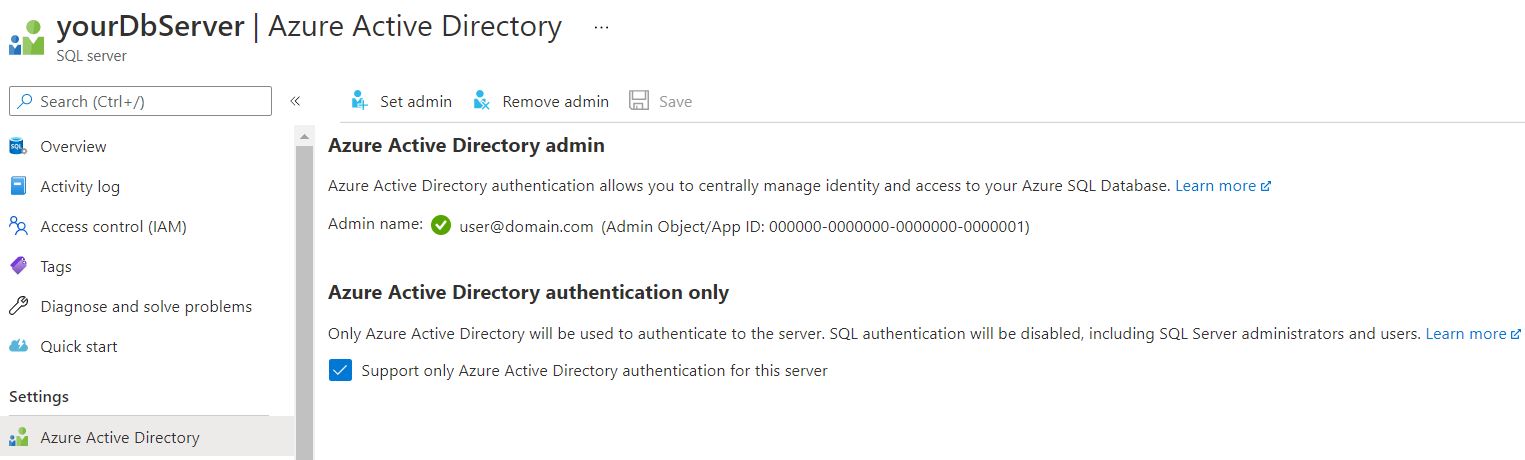Open Overview via its SQL icon
Image resolution: width=1525 pixels, height=460 pixels.
[18, 147]
